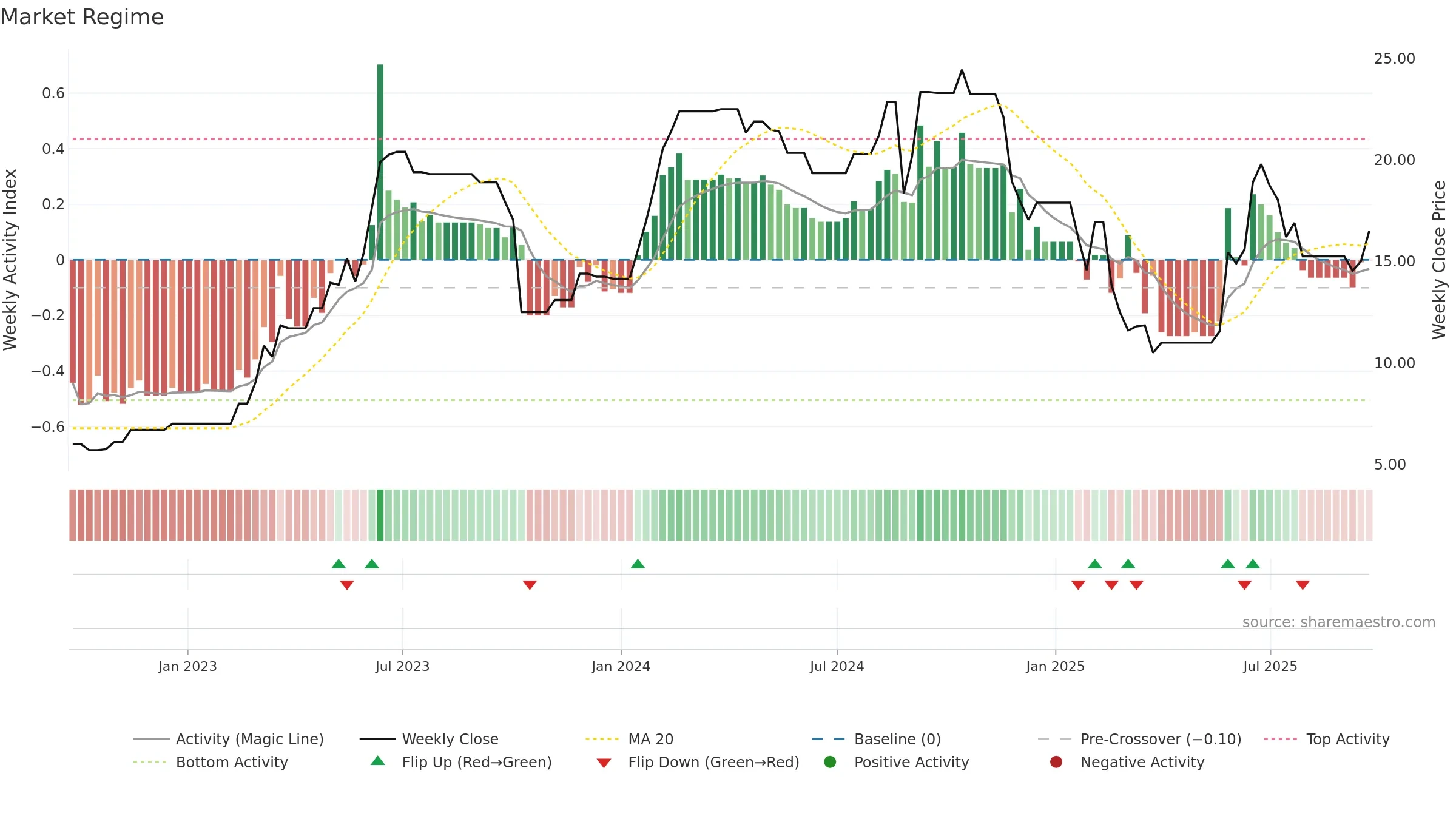Click the 15.00 price axis tick

1394,261
